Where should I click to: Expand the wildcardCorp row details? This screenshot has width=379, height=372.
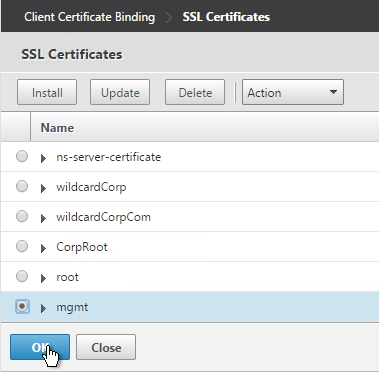[43, 188]
